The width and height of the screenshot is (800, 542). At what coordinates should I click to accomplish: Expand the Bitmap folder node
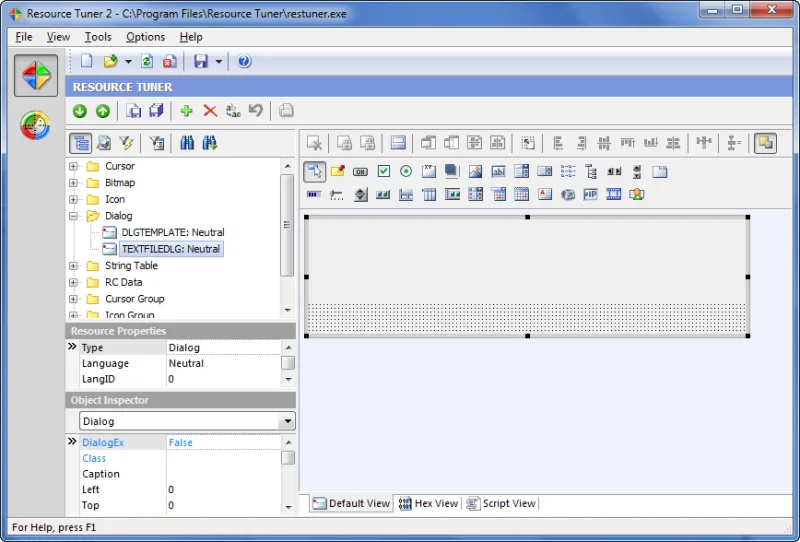click(73, 183)
